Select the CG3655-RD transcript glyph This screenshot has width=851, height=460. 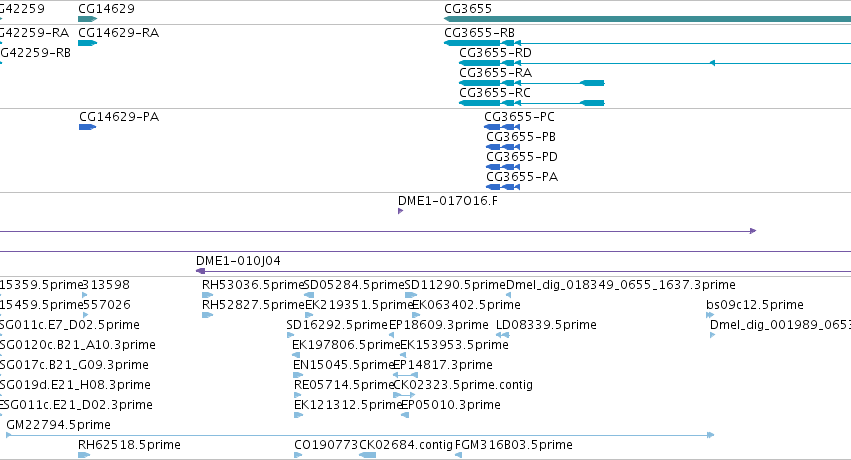click(x=655, y=63)
